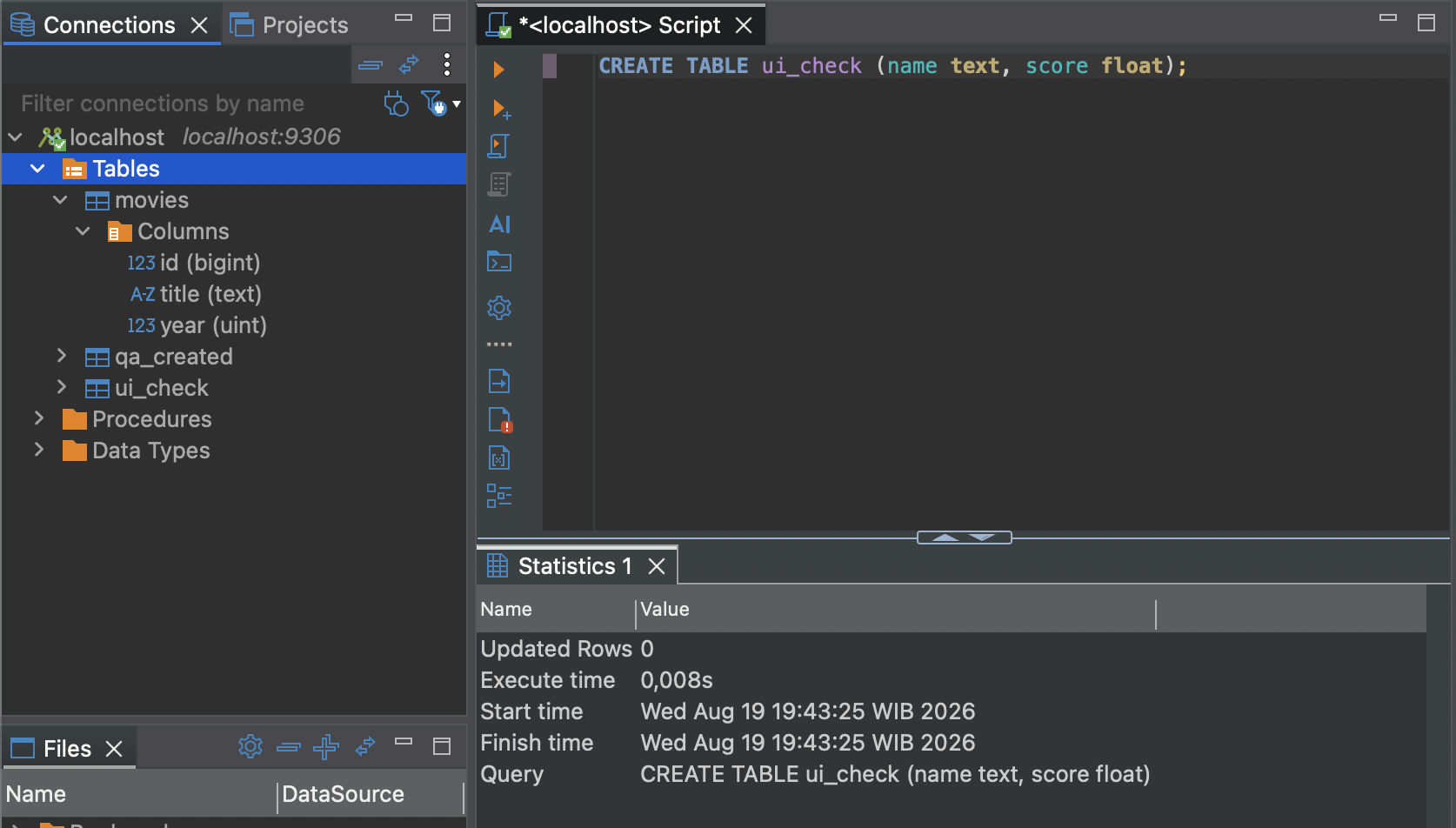Select the Query row in Statistics
Image resolution: width=1456 pixels, height=828 pixels.
click(952, 774)
